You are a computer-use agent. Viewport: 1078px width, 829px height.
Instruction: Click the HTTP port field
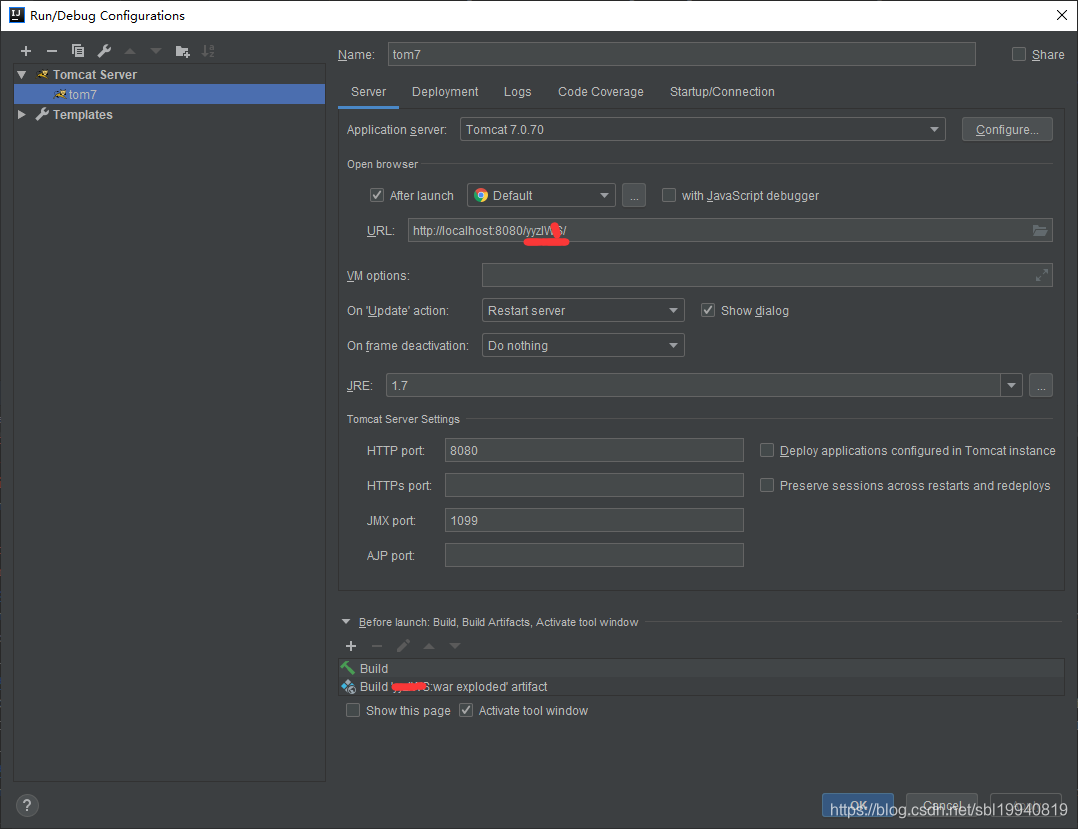click(594, 450)
